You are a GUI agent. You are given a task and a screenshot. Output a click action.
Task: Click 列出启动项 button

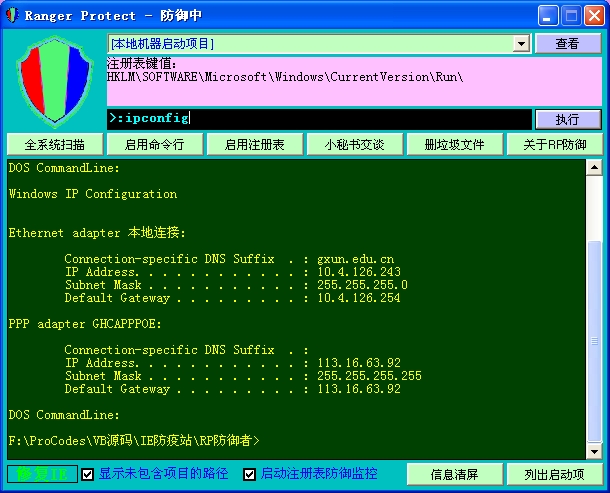pos(555,474)
